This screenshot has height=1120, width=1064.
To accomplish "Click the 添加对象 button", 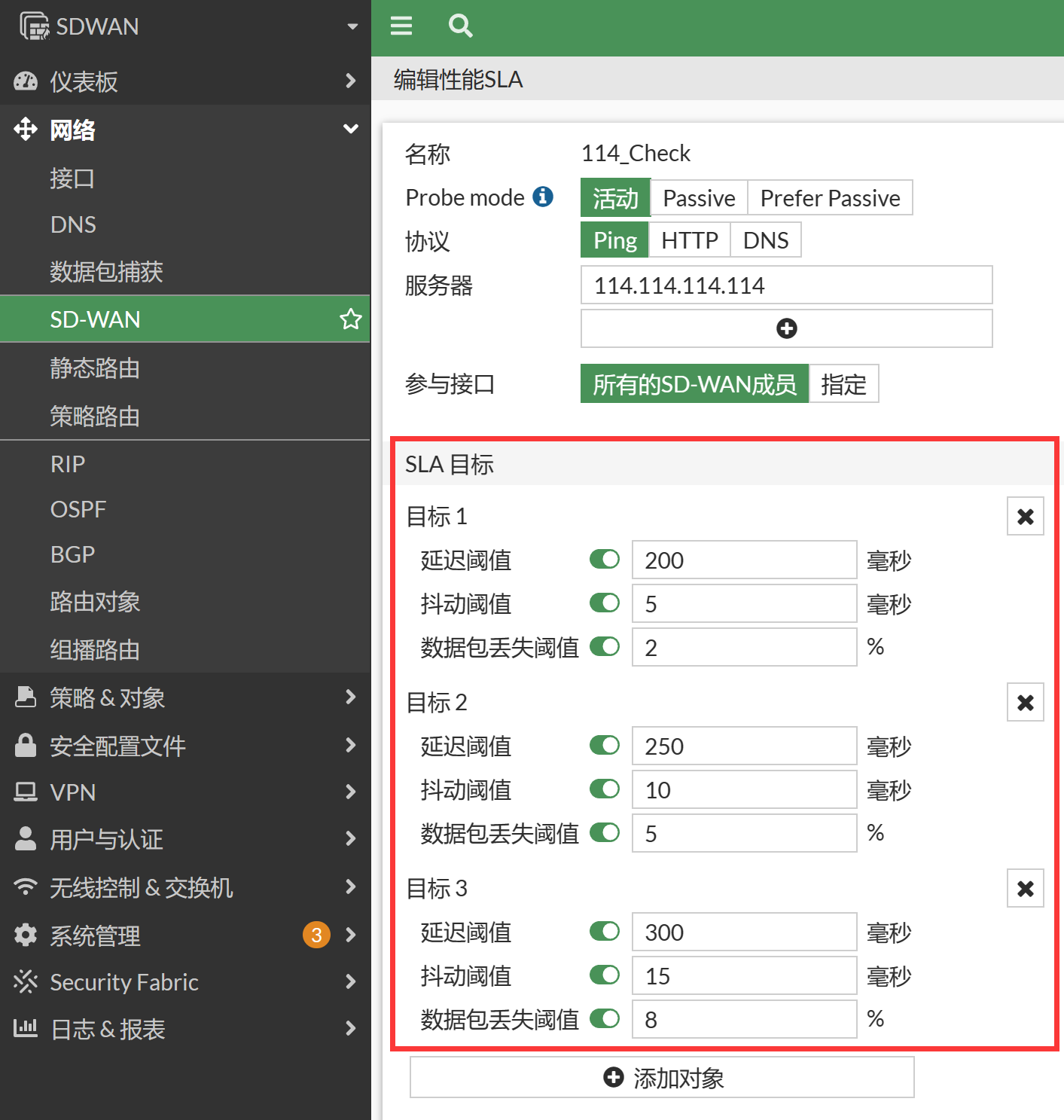I will click(662, 1078).
